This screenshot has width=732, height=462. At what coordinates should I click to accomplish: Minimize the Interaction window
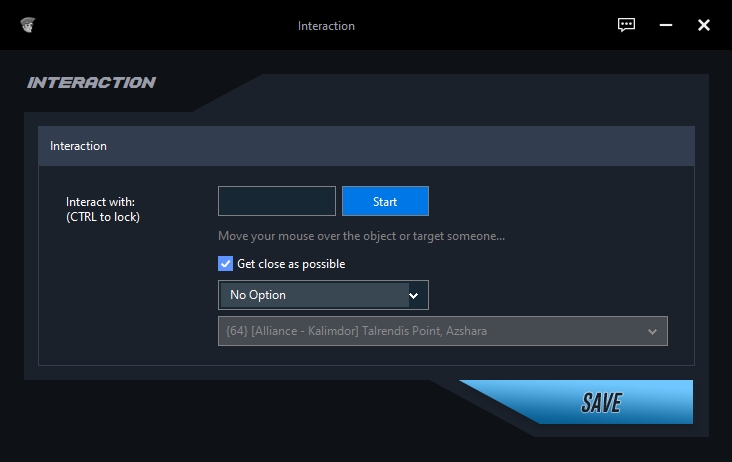pyautogui.click(x=665, y=25)
